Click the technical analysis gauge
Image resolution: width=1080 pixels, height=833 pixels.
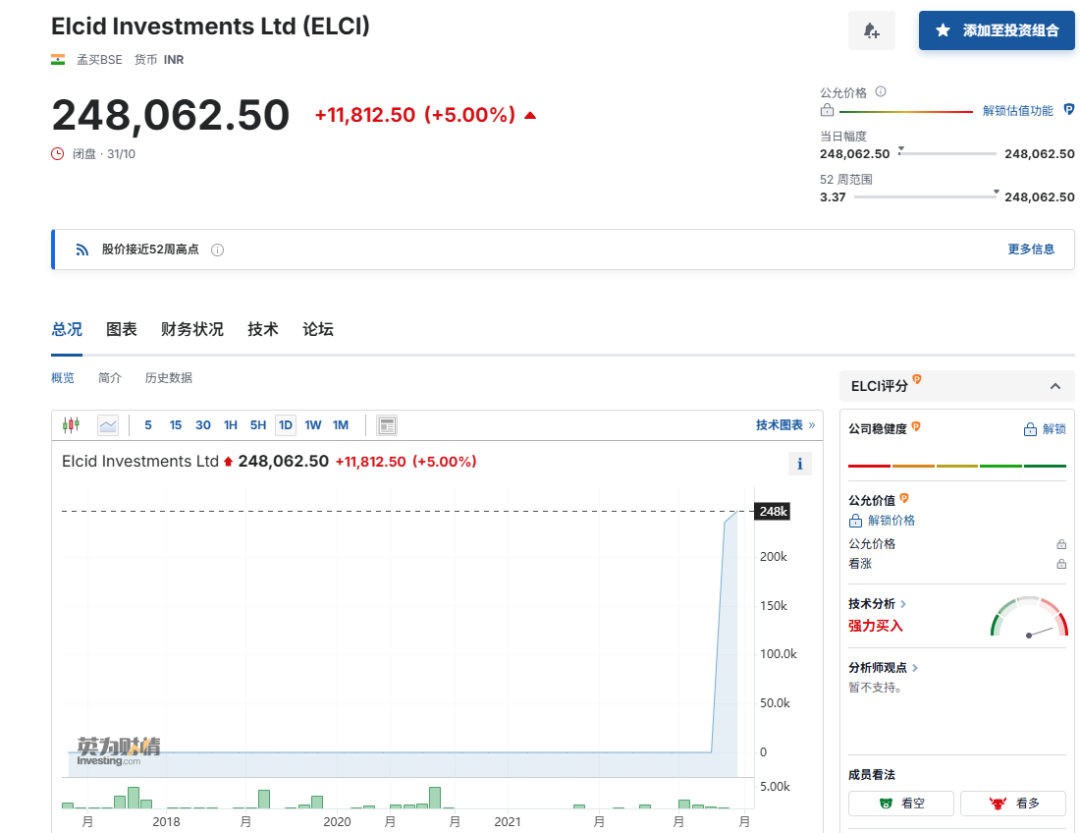coord(1029,617)
